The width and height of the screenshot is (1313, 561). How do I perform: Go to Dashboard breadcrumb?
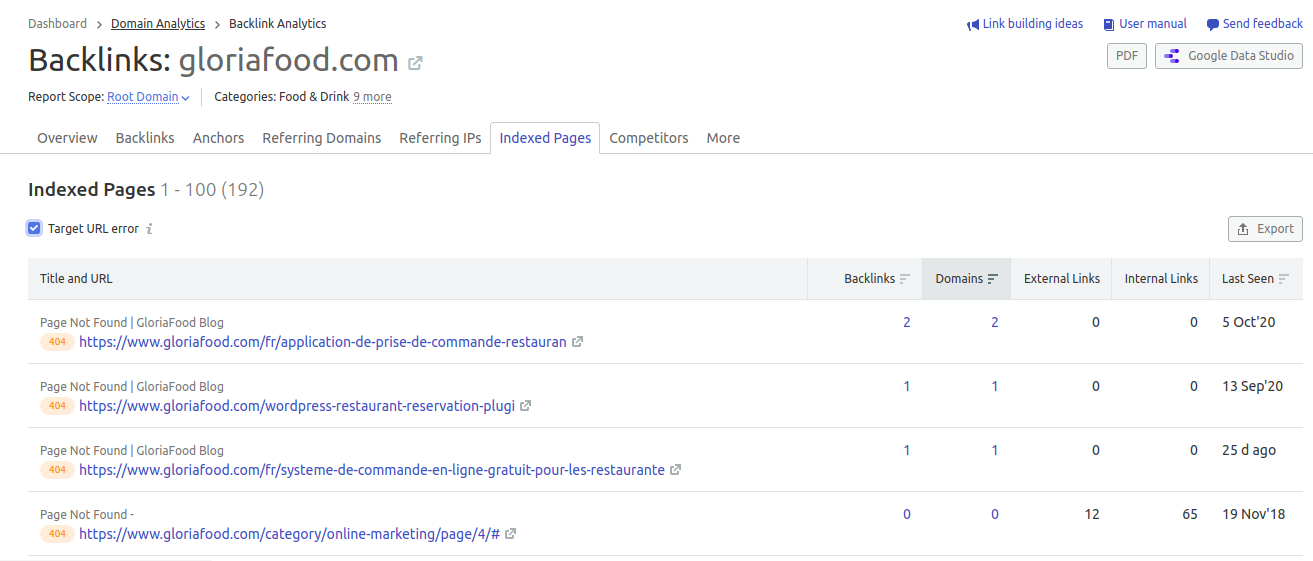57,23
